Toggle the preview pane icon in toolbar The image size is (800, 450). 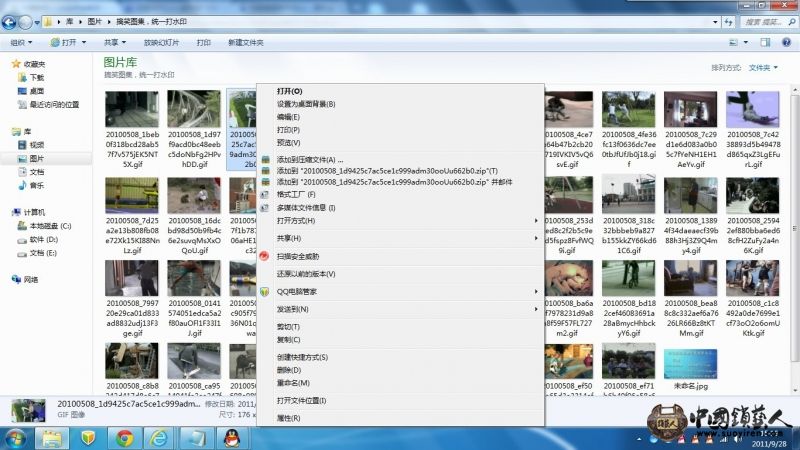click(x=765, y=42)
